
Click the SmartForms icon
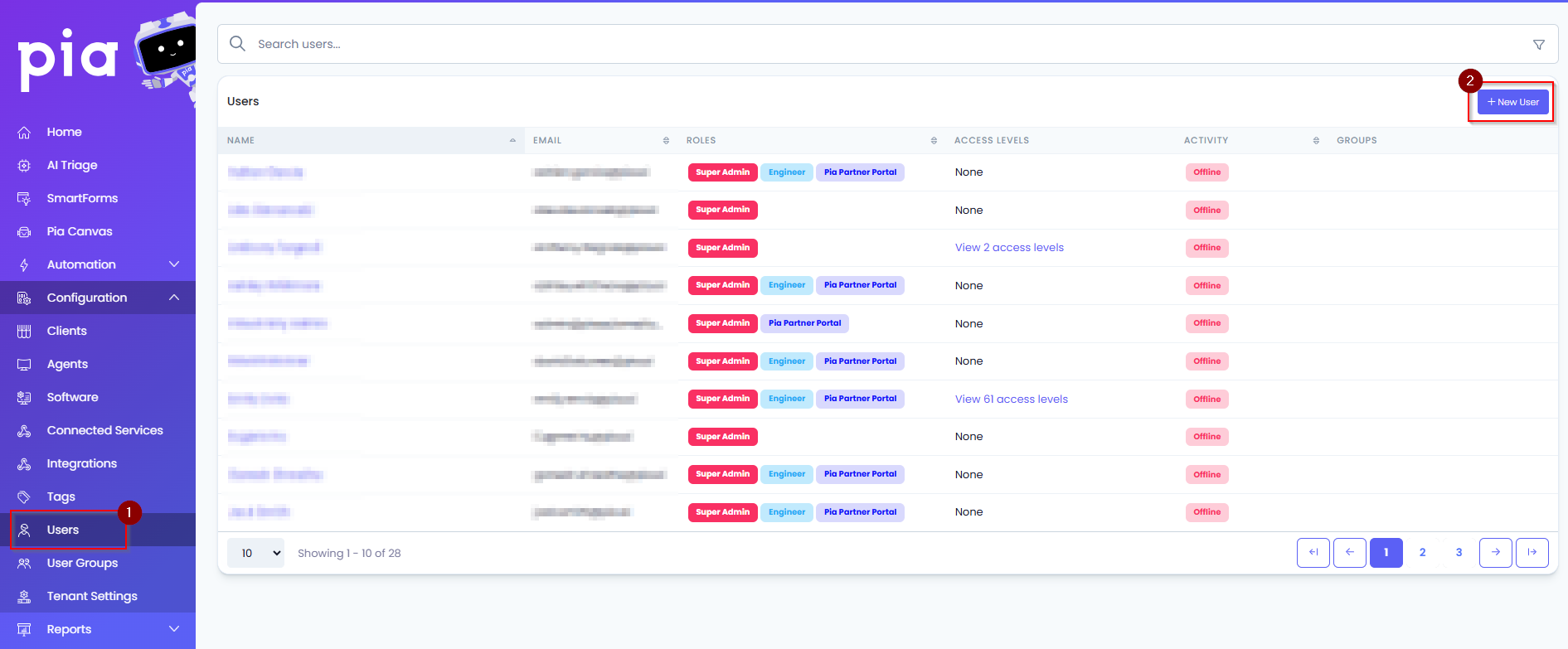[x=24, y=199]
